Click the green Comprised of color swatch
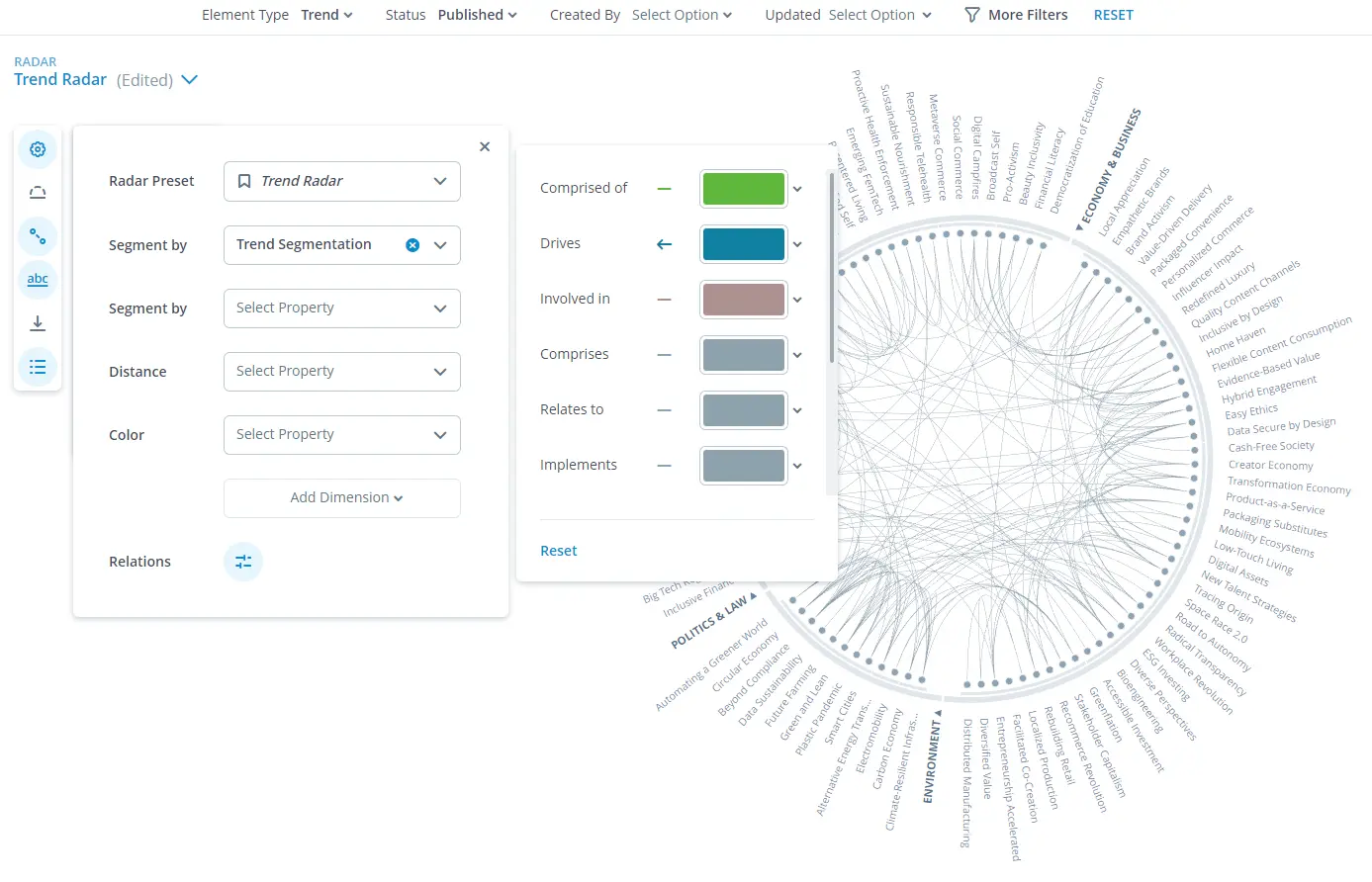The height and width of the screenshot is (882, 1372). click(x=744, y=189)
